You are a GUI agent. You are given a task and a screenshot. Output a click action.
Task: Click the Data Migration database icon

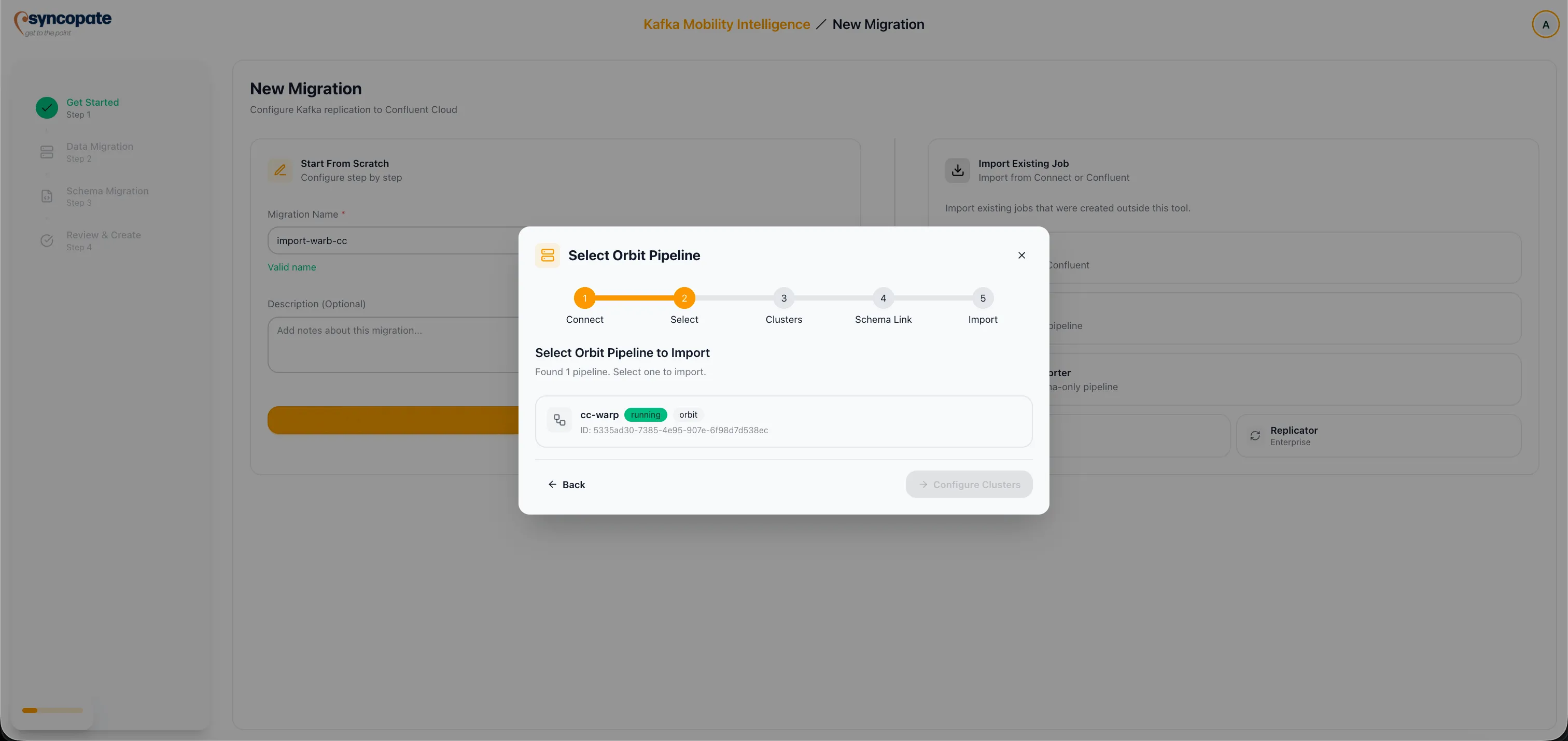pos(47,151)
